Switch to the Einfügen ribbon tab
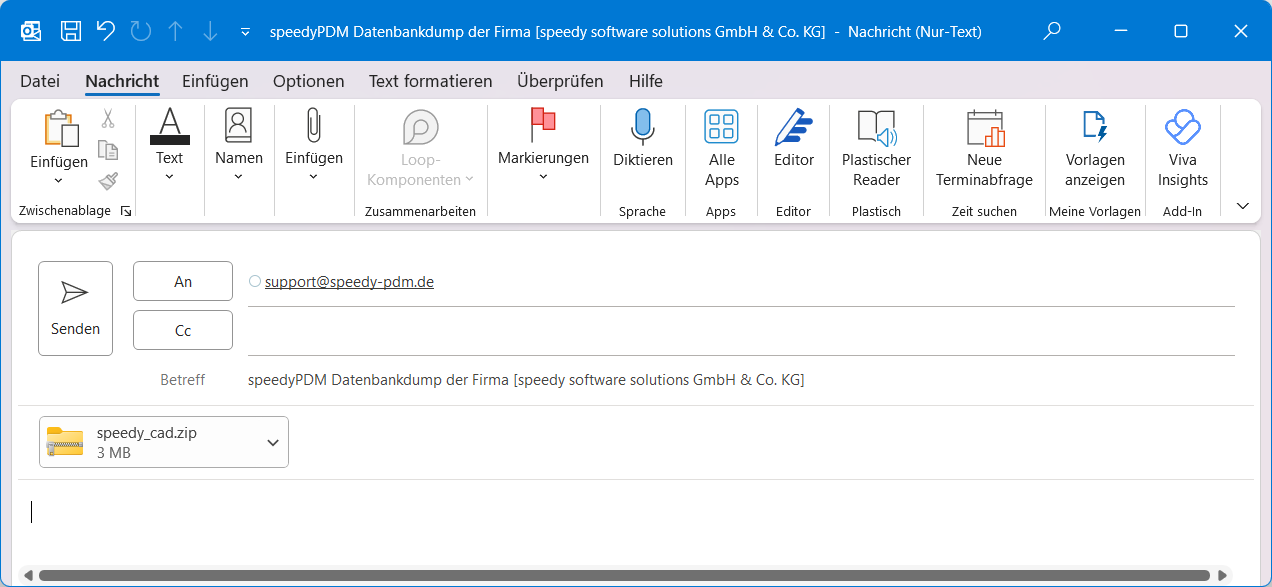The height and width of the screenshot is (587, 1272). point(215,81)
